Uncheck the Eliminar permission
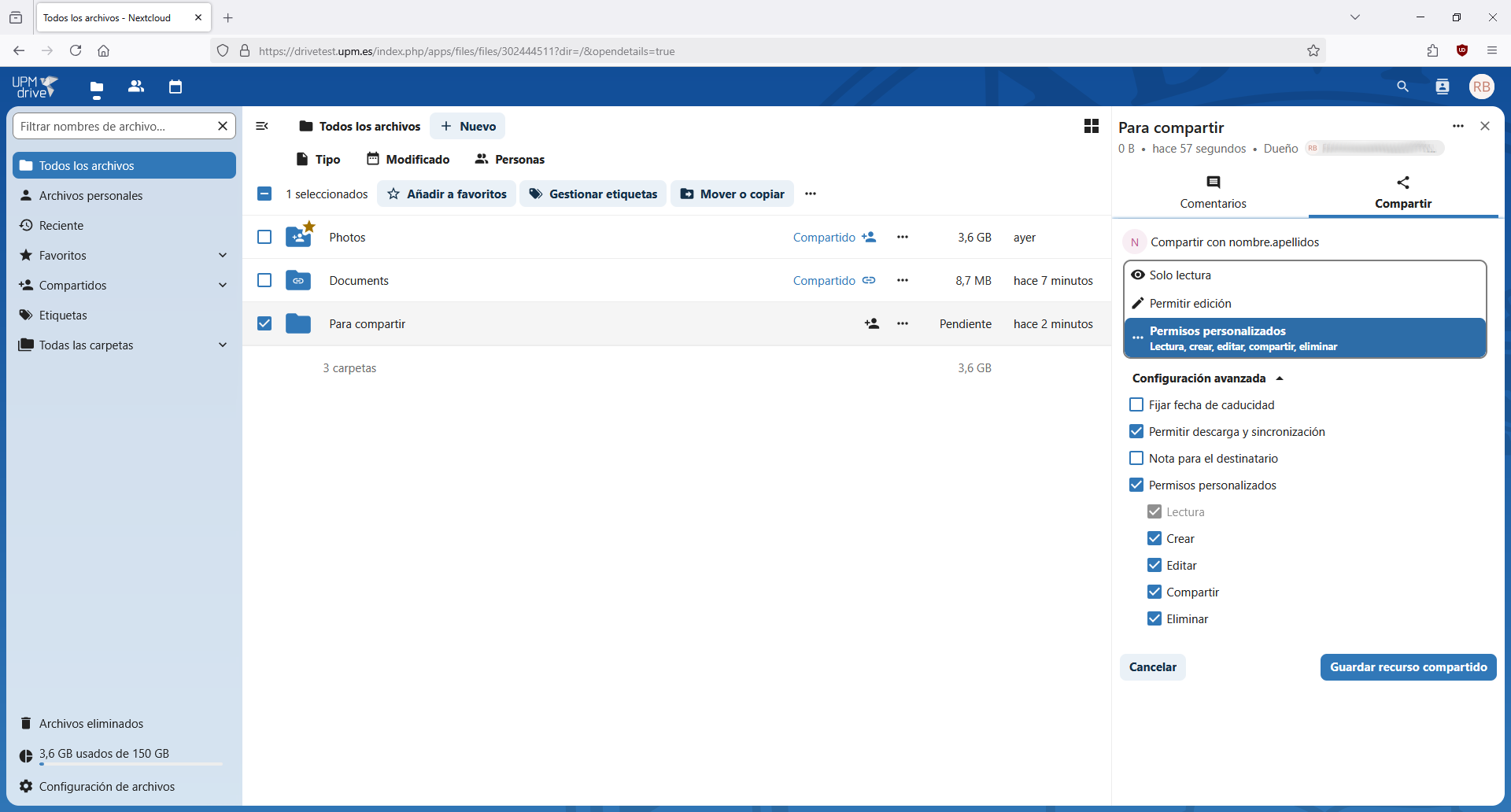This screenshot has height=812, width=1511. (1154, 618)
